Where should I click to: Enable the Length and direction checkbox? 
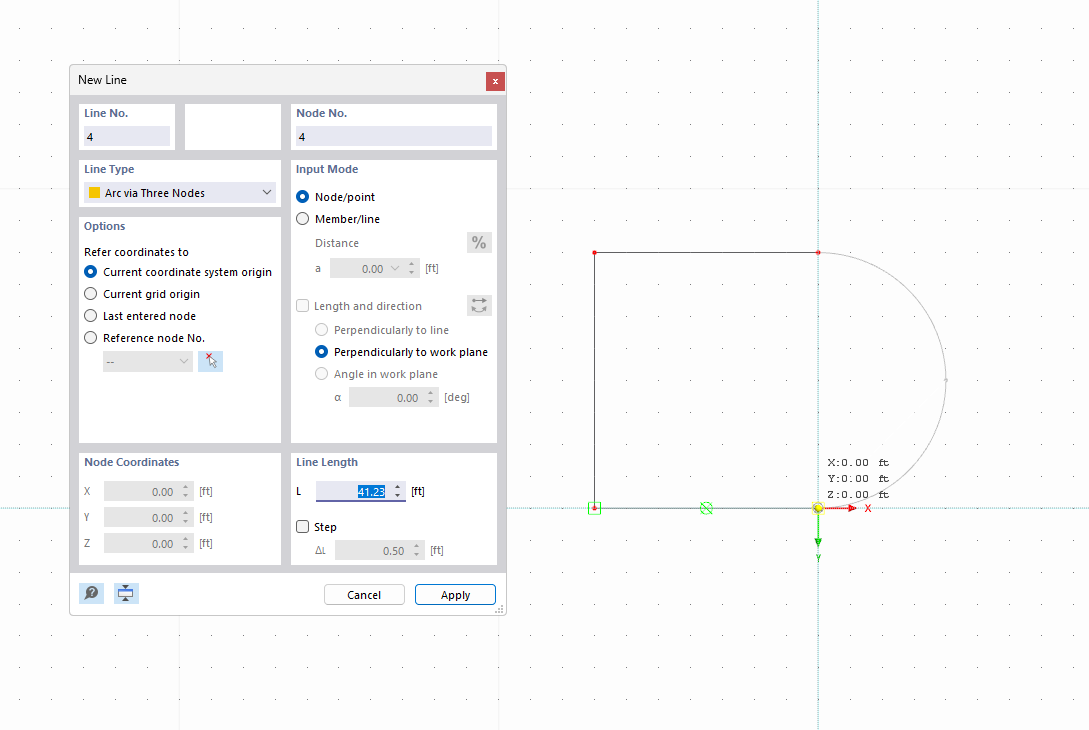[x=302, y=305]
